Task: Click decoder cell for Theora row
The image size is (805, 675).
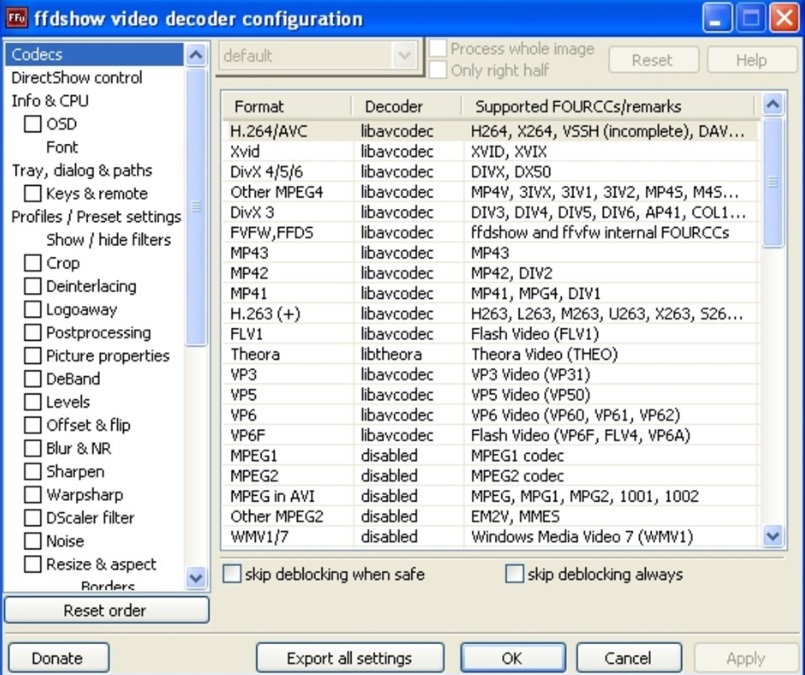Action: [x=391, y=354]
